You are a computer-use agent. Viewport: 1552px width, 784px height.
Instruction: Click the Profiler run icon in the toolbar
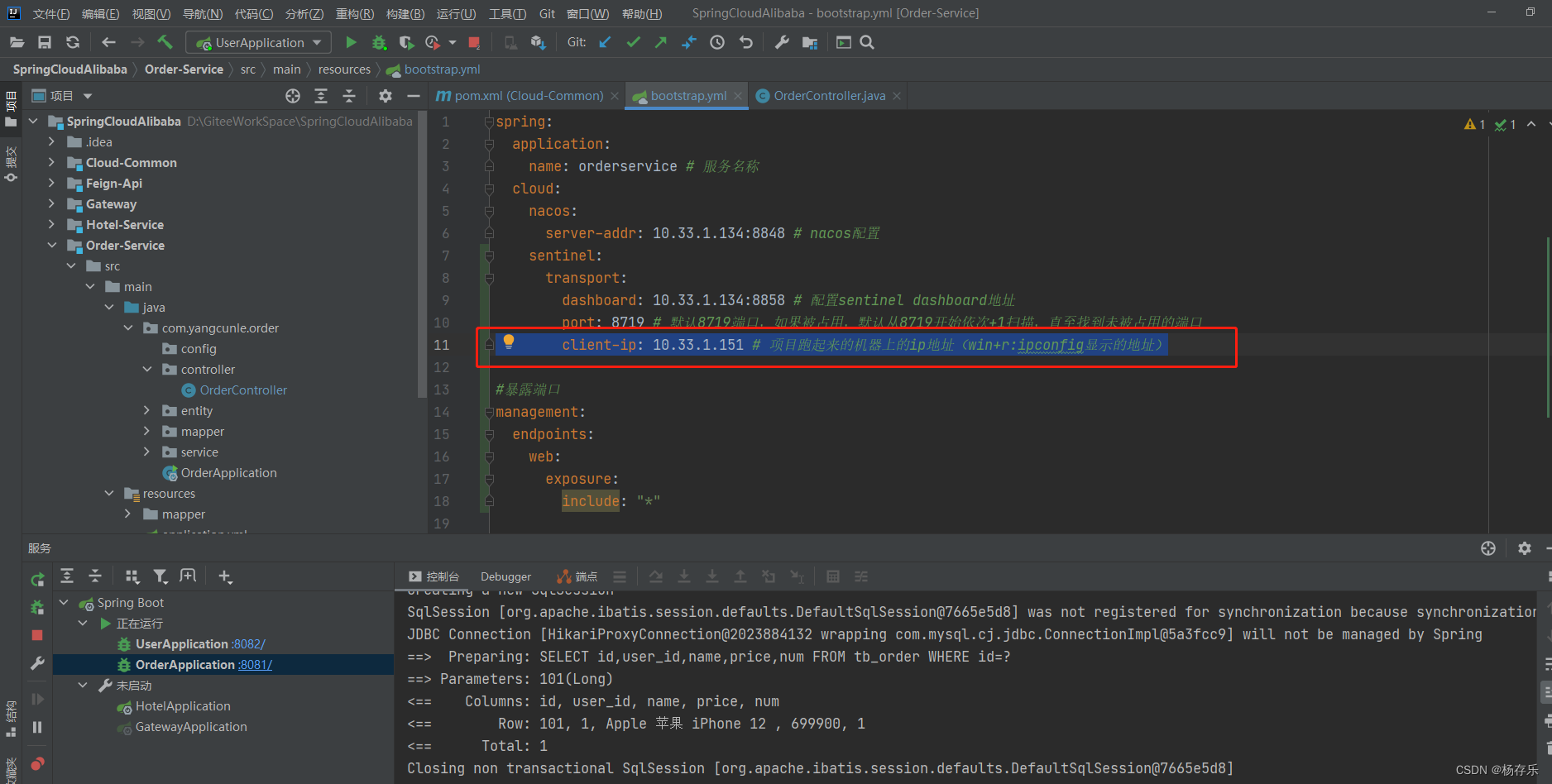(432, 42)
